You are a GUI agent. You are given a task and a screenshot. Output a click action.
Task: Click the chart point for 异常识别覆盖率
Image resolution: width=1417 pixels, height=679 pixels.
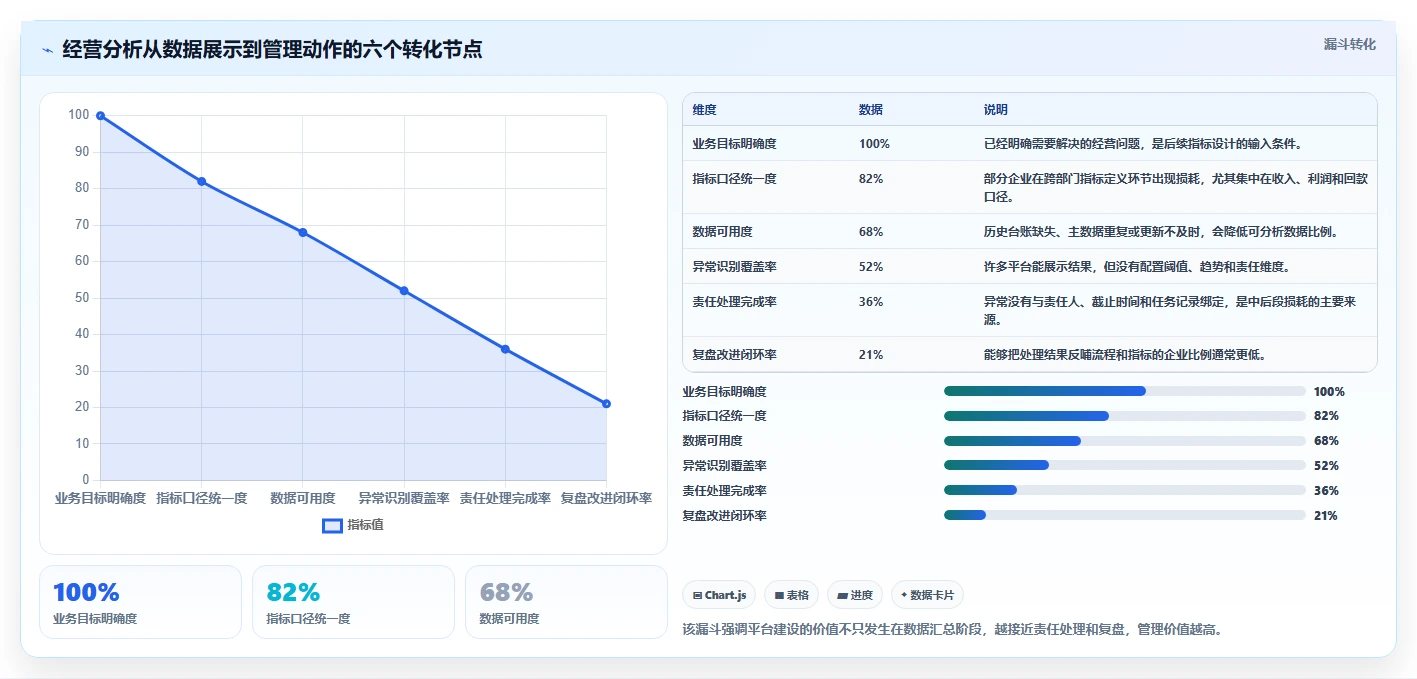point(404,290)
